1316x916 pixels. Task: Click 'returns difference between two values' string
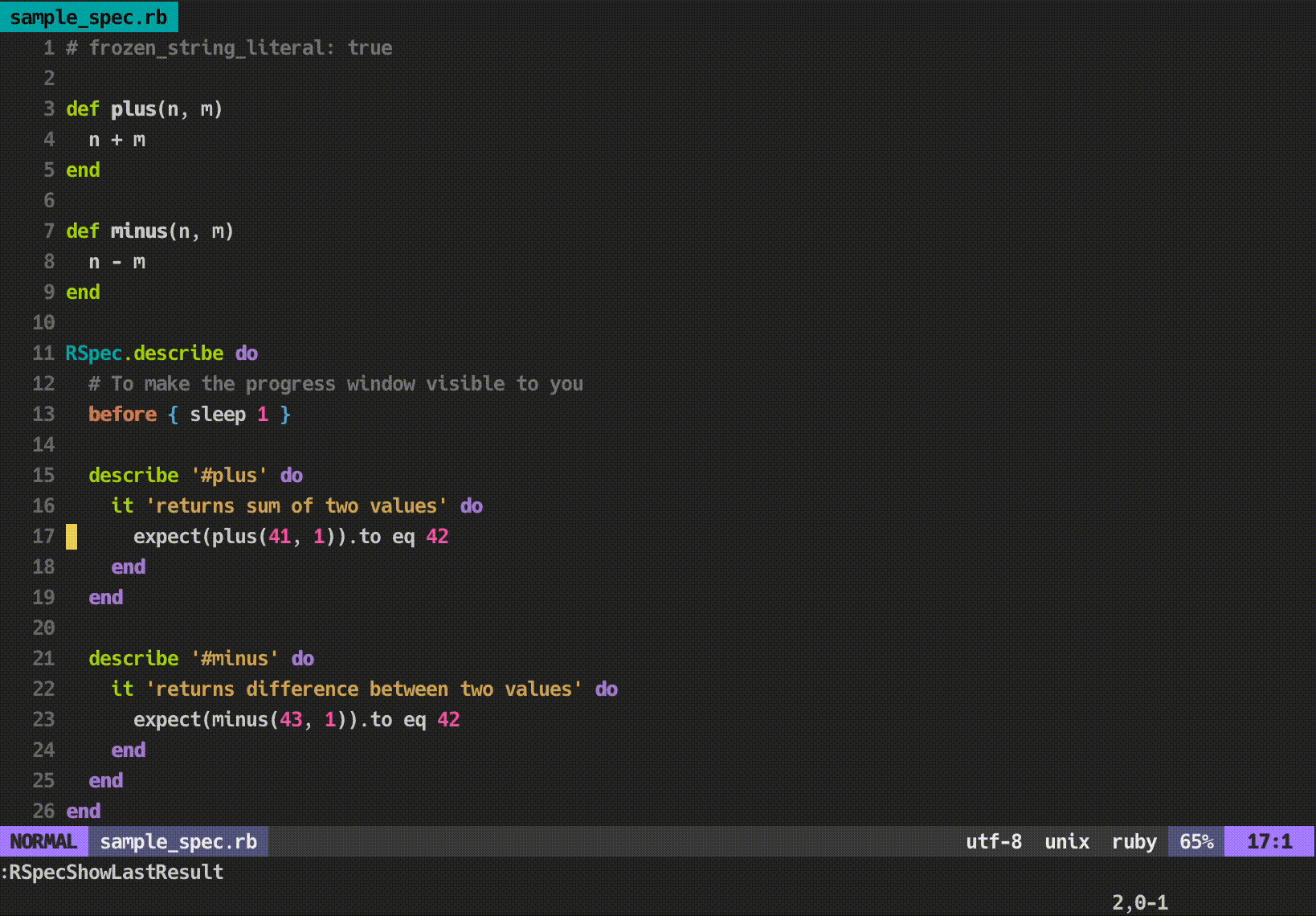[x=364, y=689]
